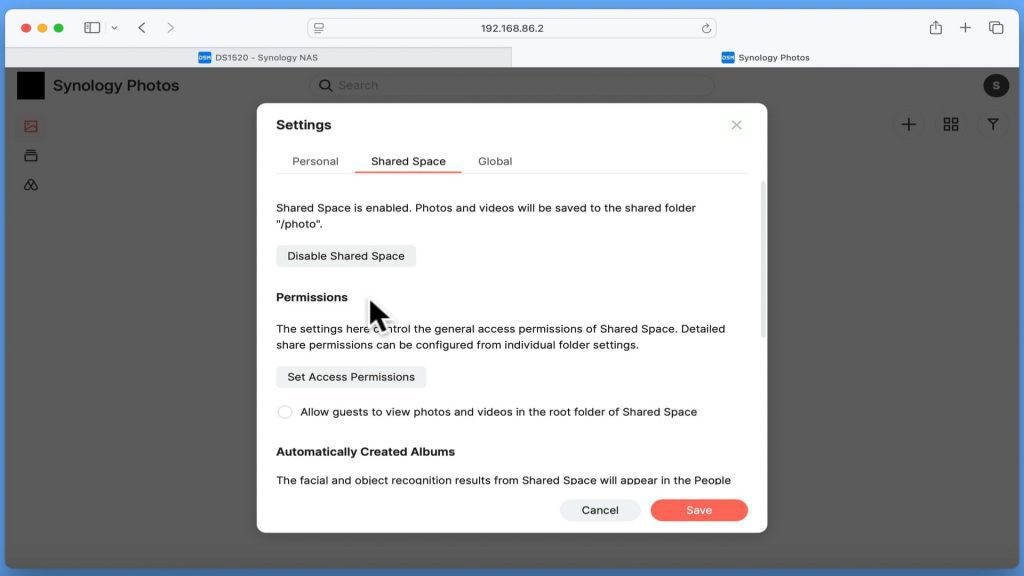Click the Synology Photos logo square
Image resolution: width=1024 pixels, height=576 pixels.
[x=31, y=86]
